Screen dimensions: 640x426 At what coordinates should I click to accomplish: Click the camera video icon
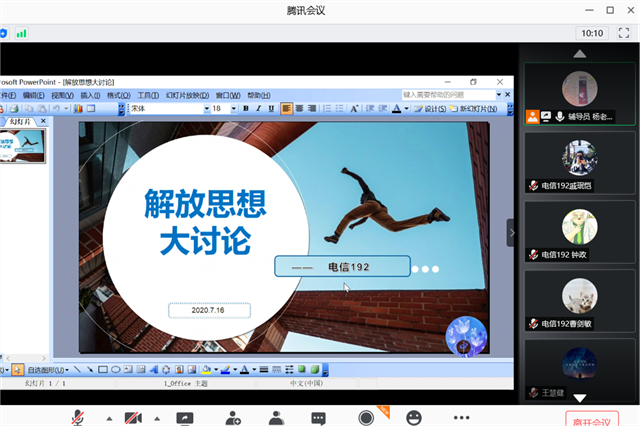point(132,417)
